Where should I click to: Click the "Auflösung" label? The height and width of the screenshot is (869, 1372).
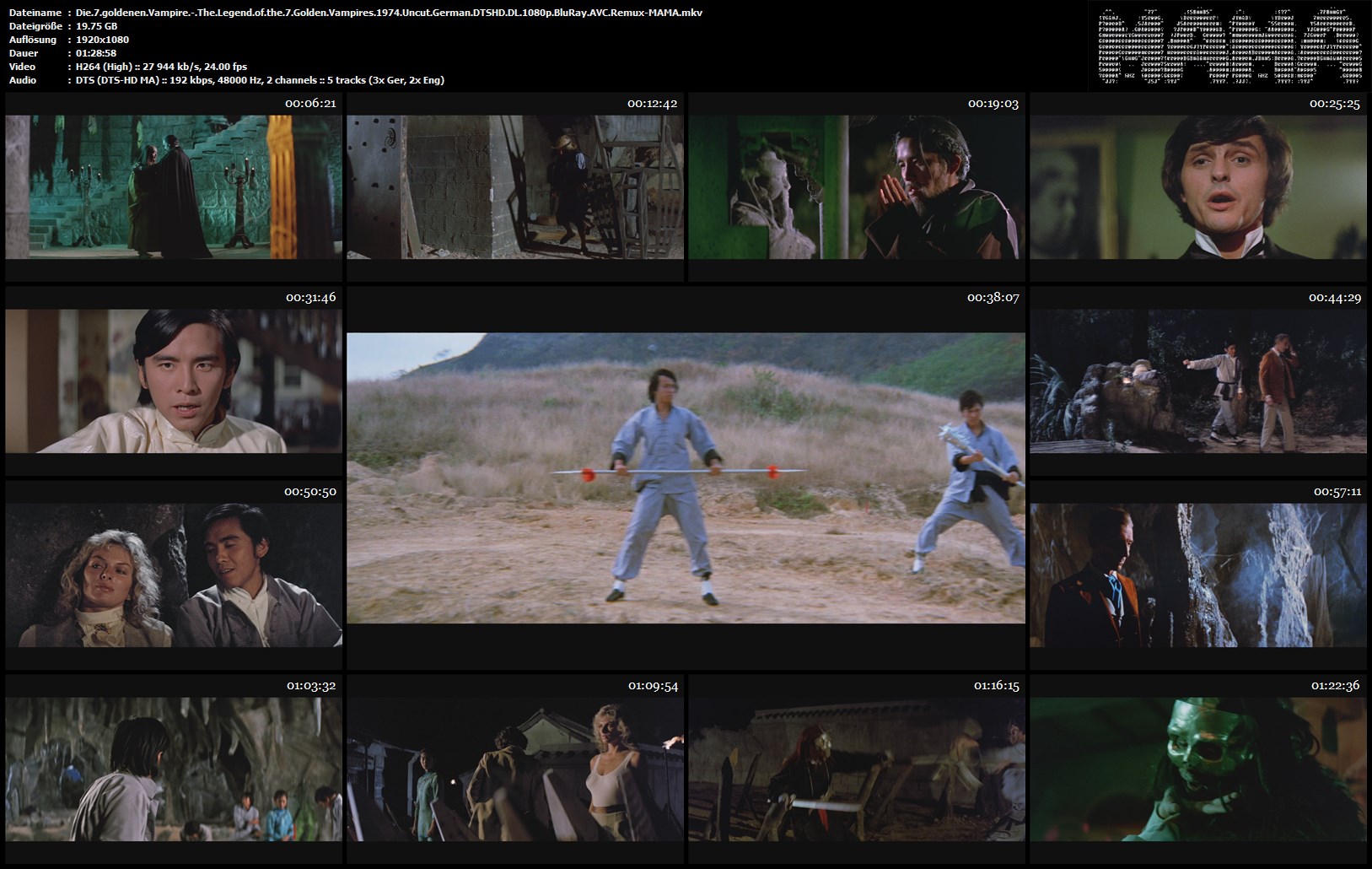click(x=32, y=40)
